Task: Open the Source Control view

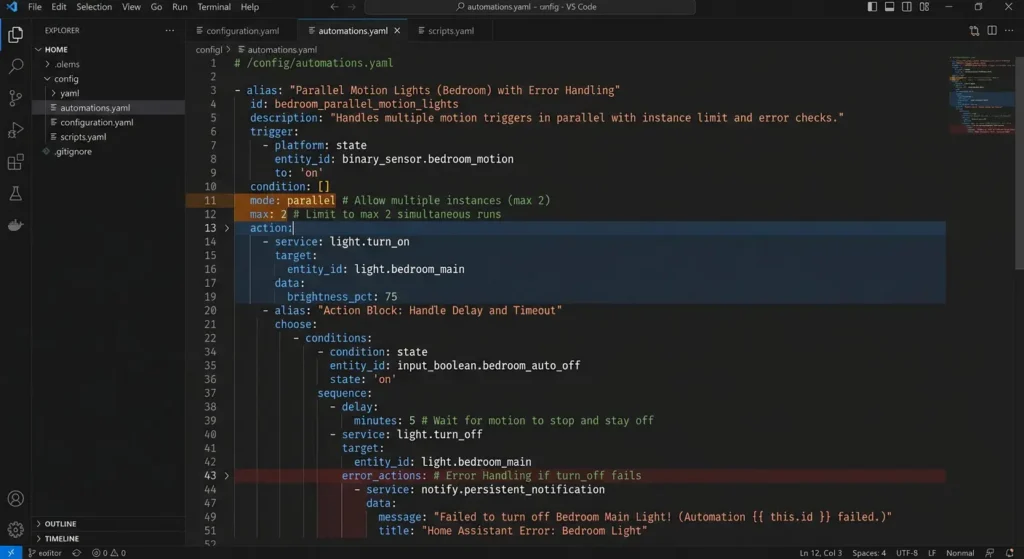Action: click(15, 98)
